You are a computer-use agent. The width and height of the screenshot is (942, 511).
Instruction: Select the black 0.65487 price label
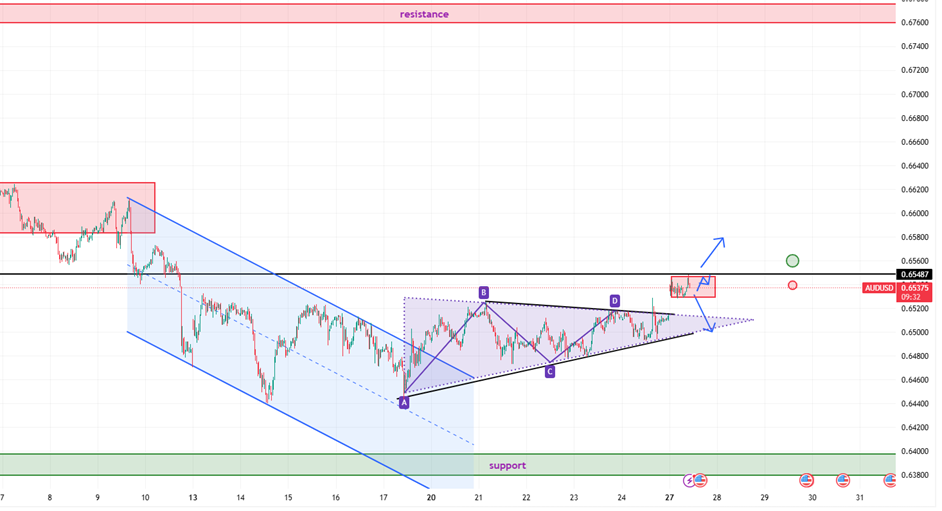(x=919, y=274)
